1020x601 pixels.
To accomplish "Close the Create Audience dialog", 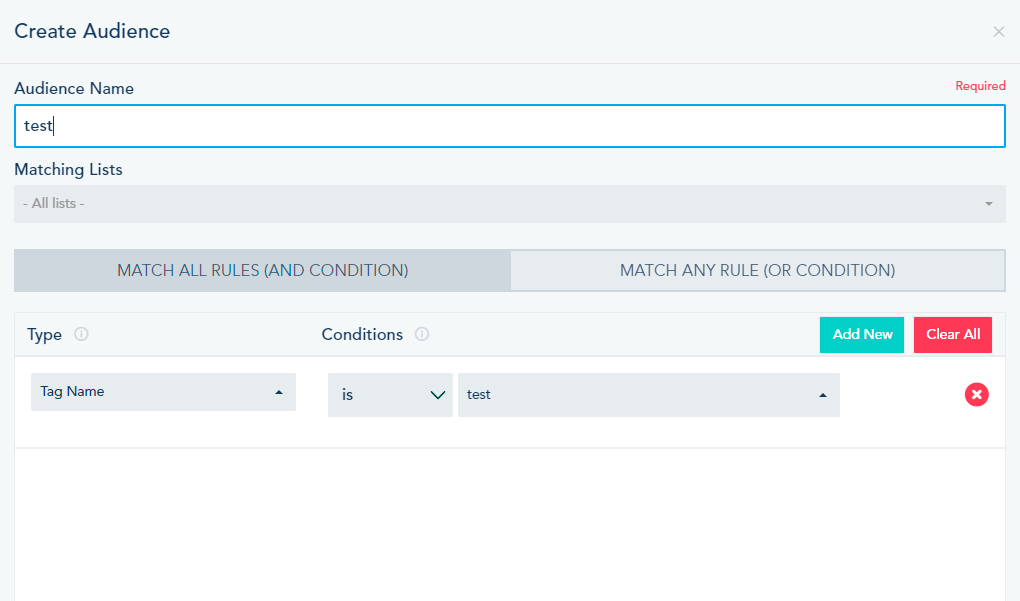I will pyautogui.click(x=999, y=32).
